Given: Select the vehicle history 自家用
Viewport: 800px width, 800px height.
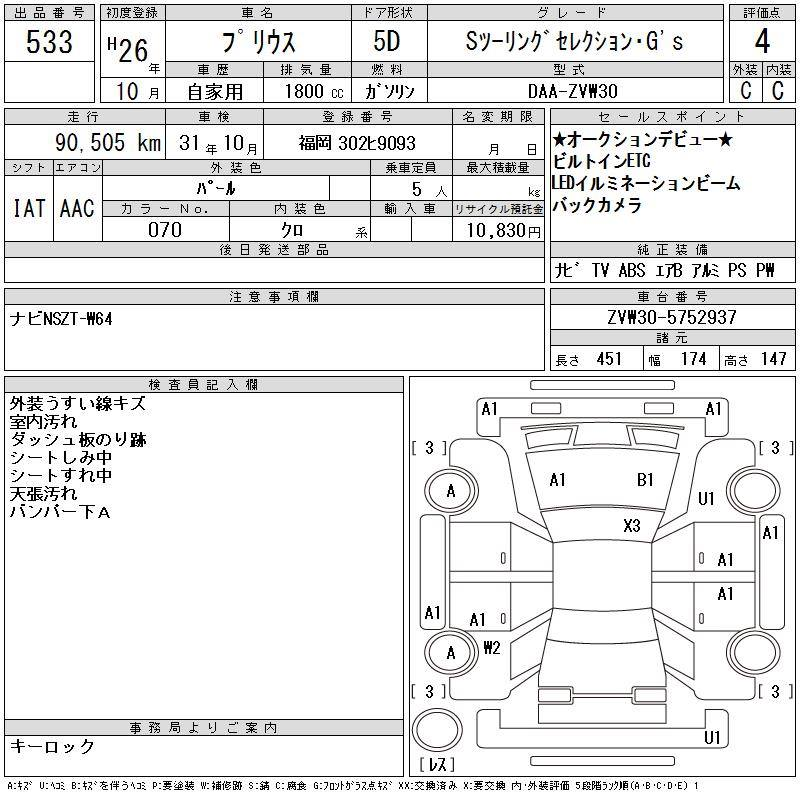Looking at the screenshot, I should (x=215, y=92).
